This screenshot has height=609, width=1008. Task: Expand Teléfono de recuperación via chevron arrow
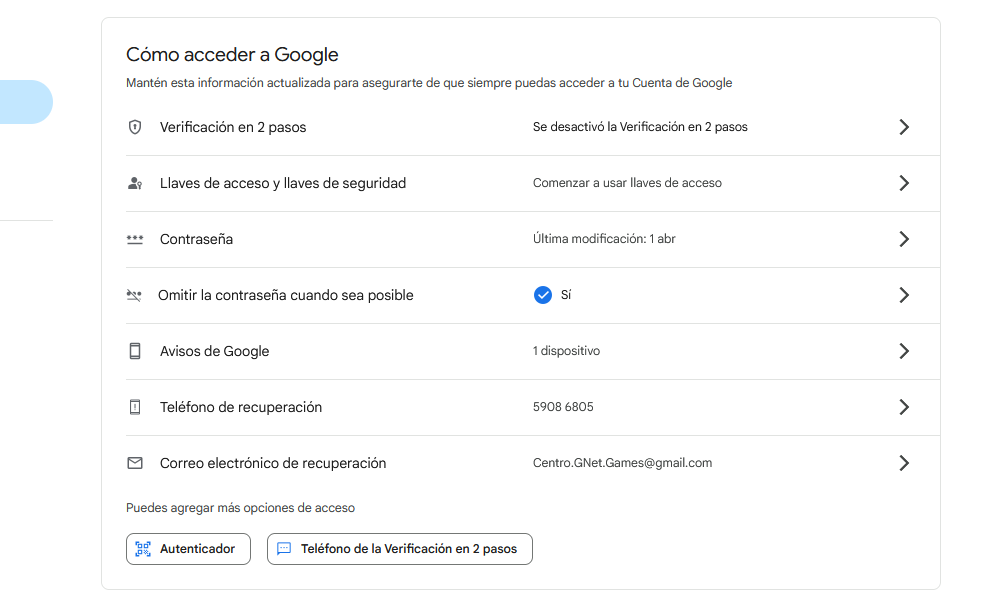(904, 407)
